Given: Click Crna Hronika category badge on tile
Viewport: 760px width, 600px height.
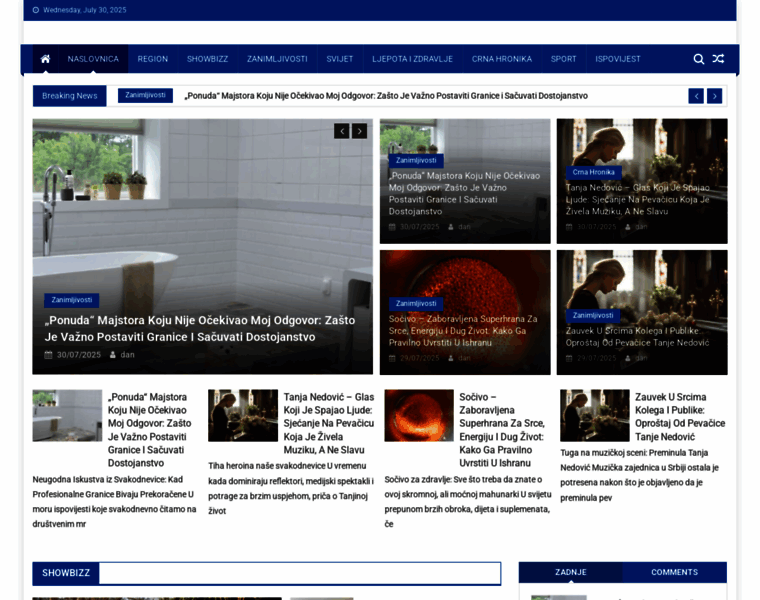Looking at the screenshot, I should (594, 172).
